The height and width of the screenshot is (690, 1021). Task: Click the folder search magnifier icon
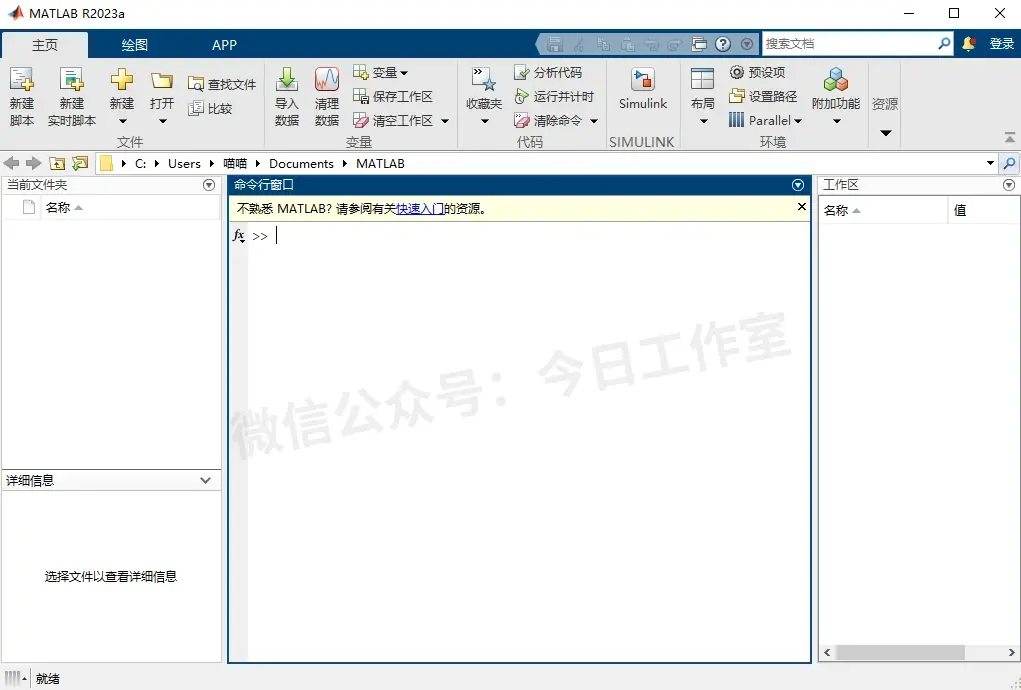1009,163
